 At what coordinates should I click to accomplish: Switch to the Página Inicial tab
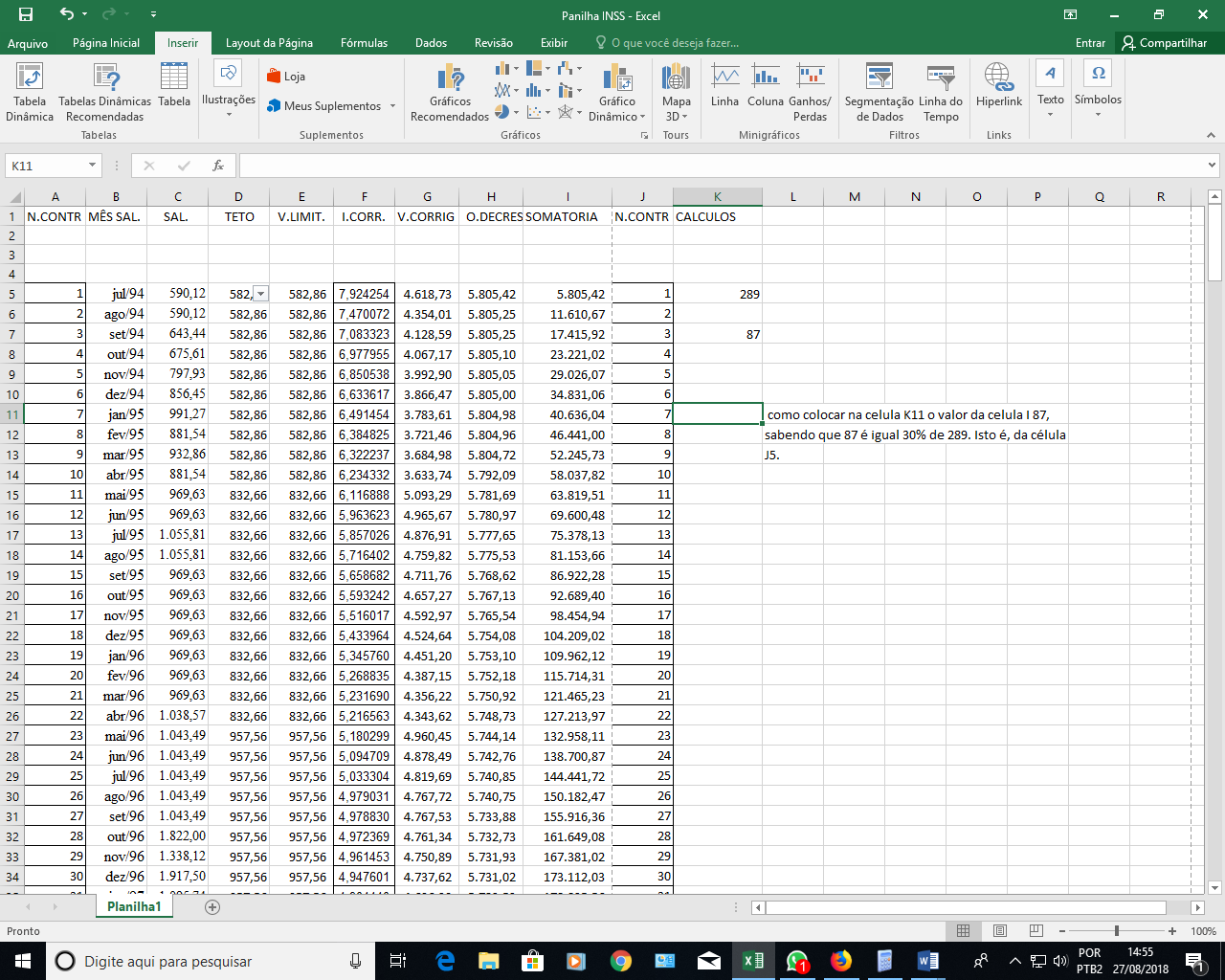[106, 43]
